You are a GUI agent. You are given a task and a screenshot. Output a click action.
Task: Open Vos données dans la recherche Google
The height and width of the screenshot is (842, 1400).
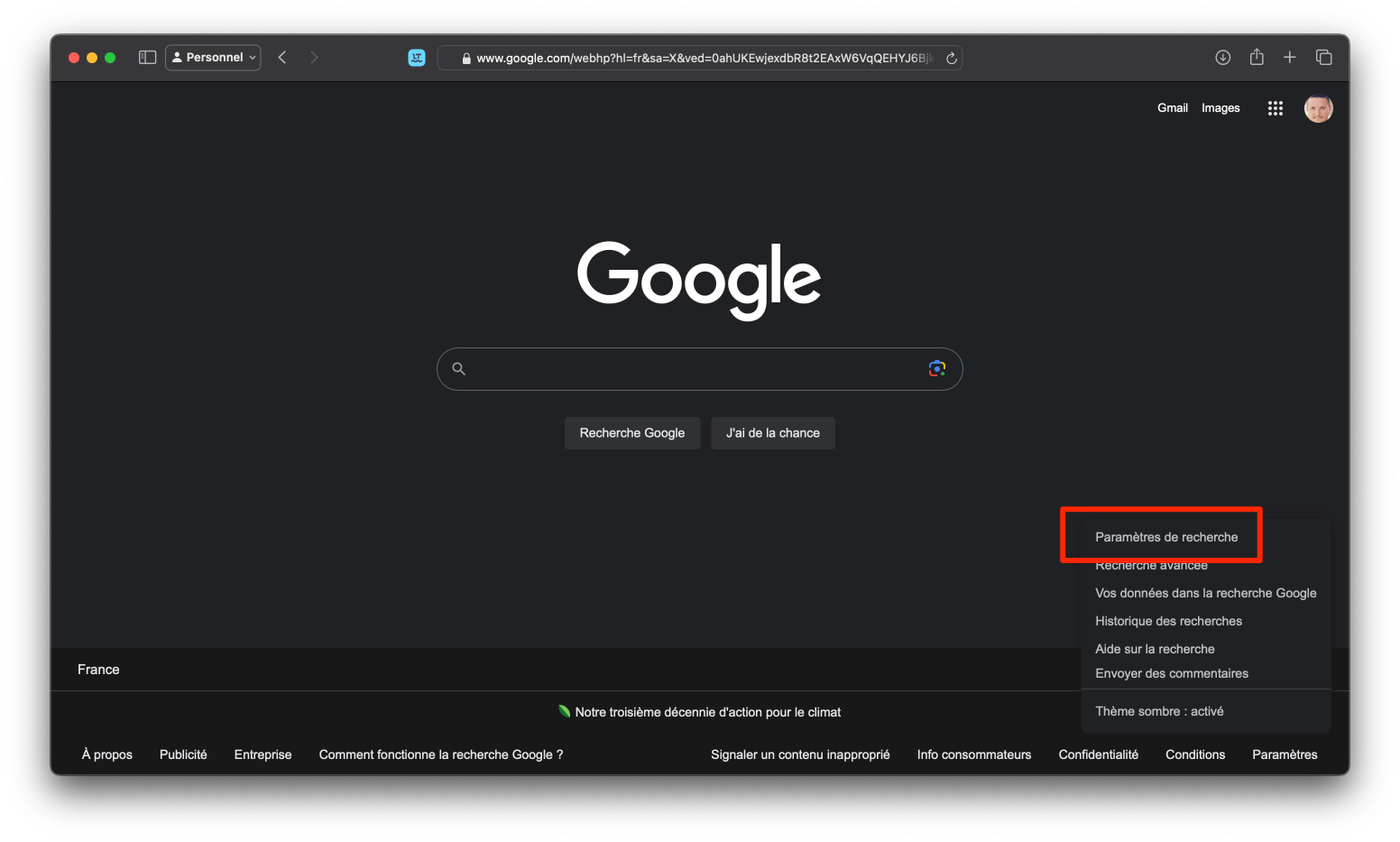(1206, 593)
